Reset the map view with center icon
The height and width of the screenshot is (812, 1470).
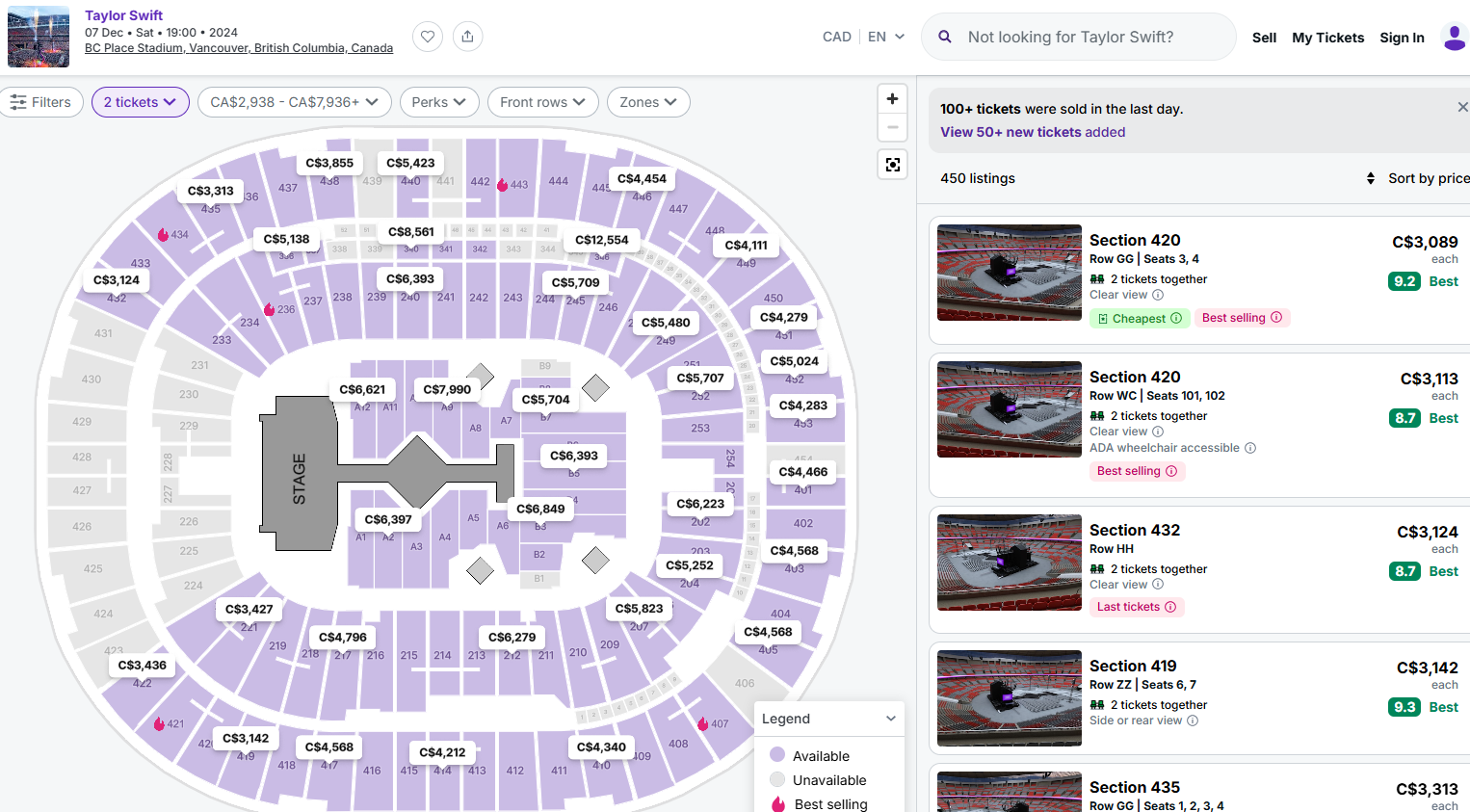[x=893, y=165]
